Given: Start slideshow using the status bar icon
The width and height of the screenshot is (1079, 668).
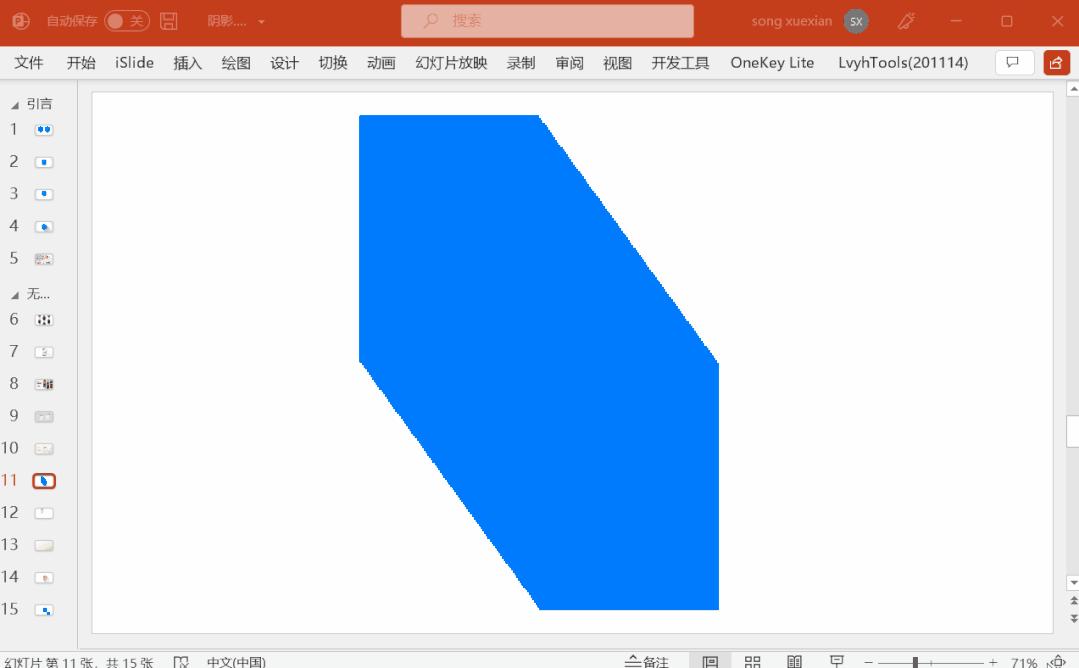Looking at the screenshot, I should tap(836, 661).
